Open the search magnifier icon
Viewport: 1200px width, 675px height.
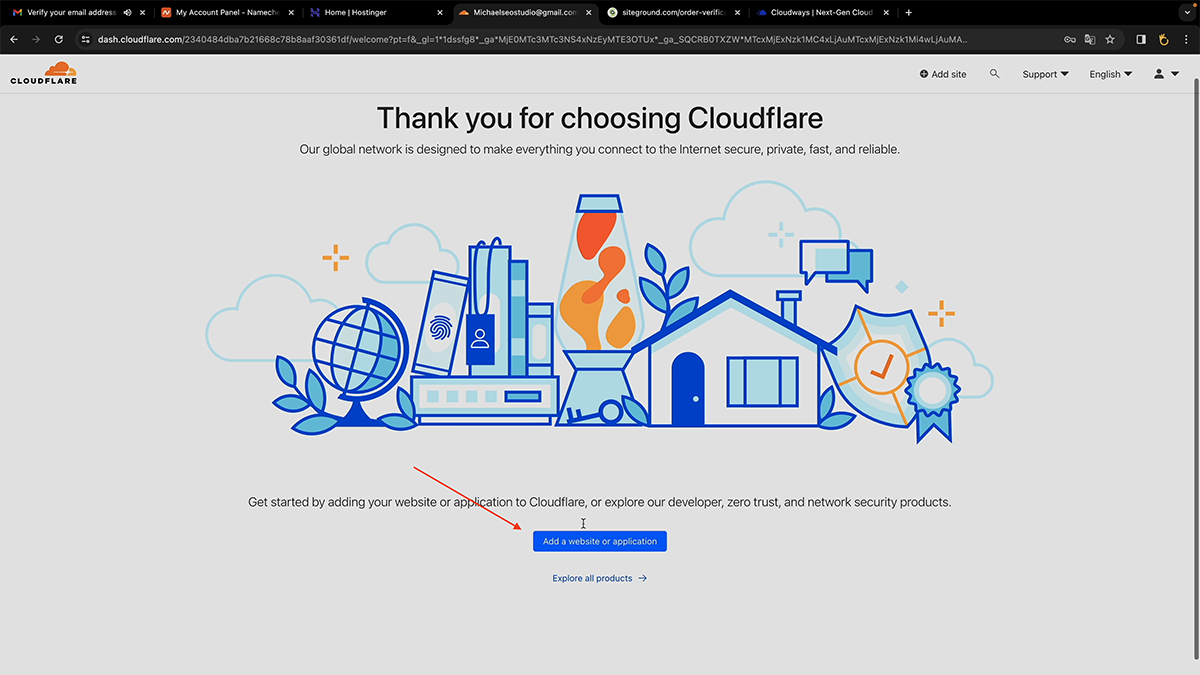994,74
